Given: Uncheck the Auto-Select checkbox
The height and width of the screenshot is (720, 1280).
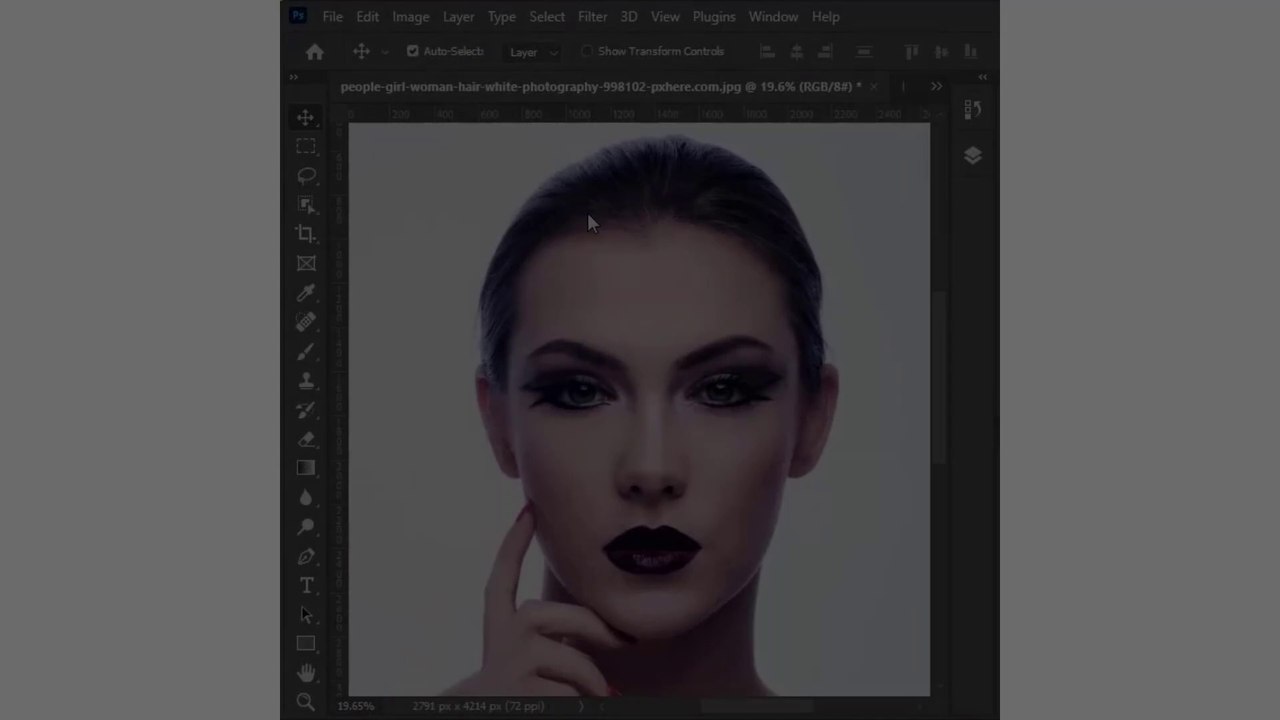Looking at the screenshot, I should (x=413, y=51).
